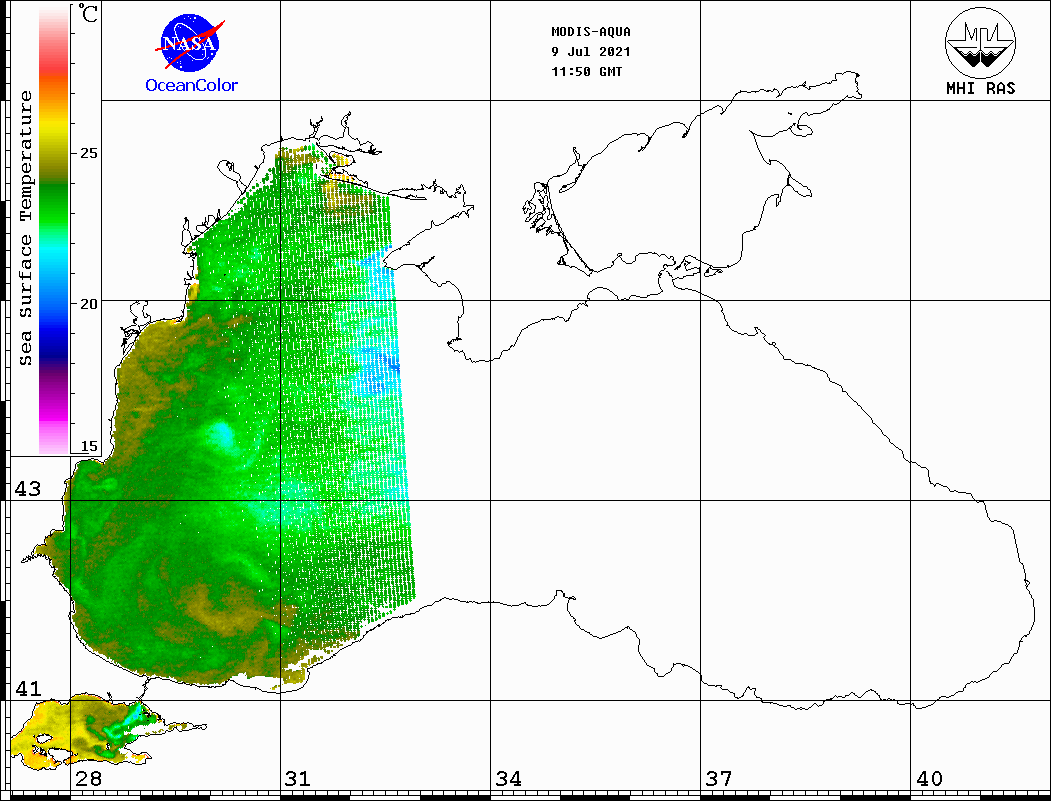Click the 15 value on color scale
This screenshot has height=801, width=1051.
(88, 446)
